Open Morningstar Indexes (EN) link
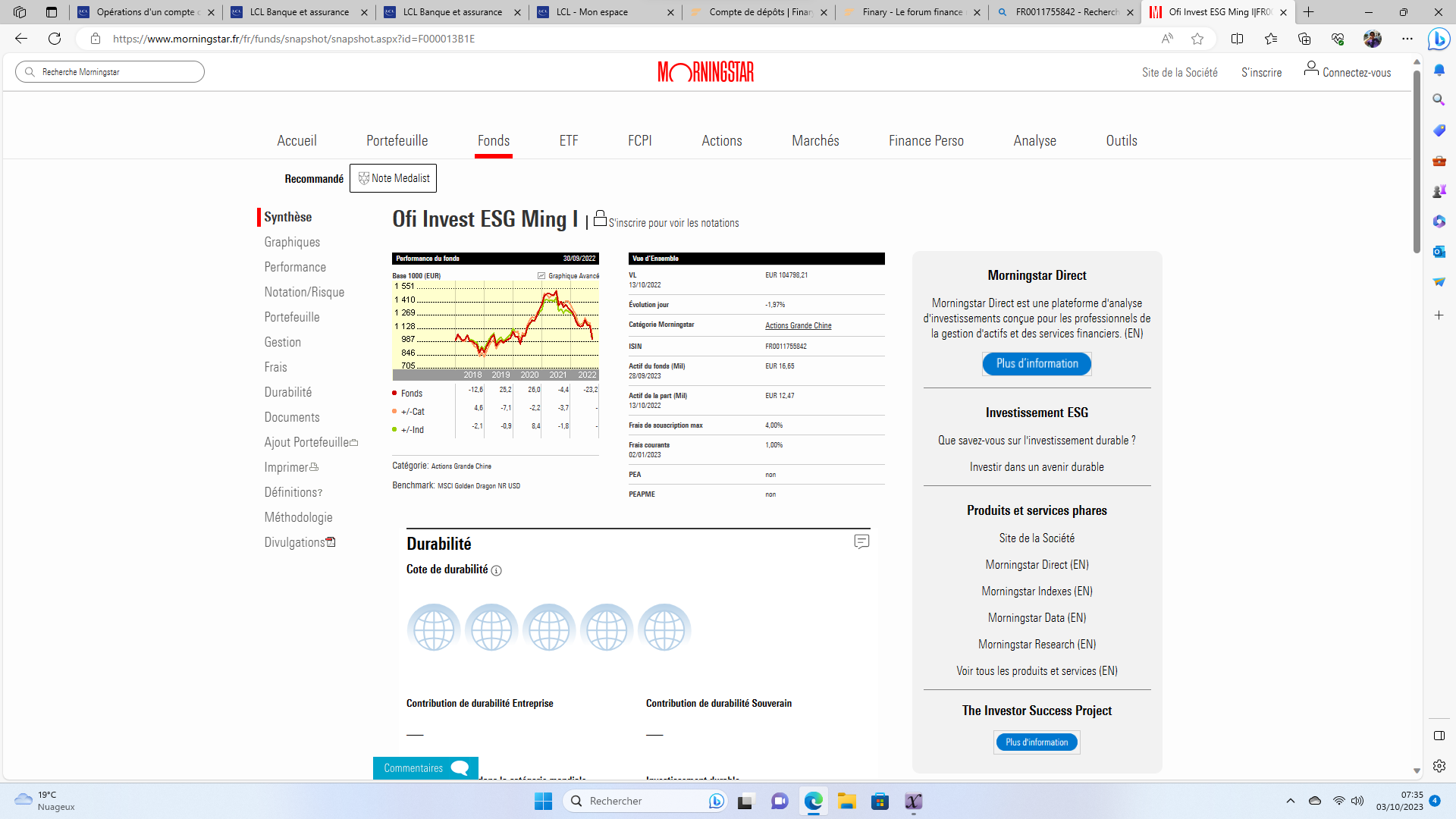 pyautogui.click(x=1037, y=591)
